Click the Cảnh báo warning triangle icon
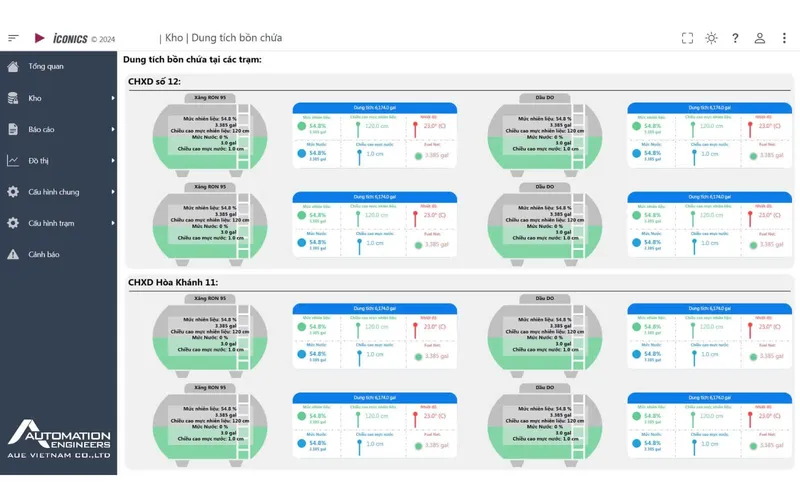The image size is (800, 500). pyautogui.click(x=13, y=254)
